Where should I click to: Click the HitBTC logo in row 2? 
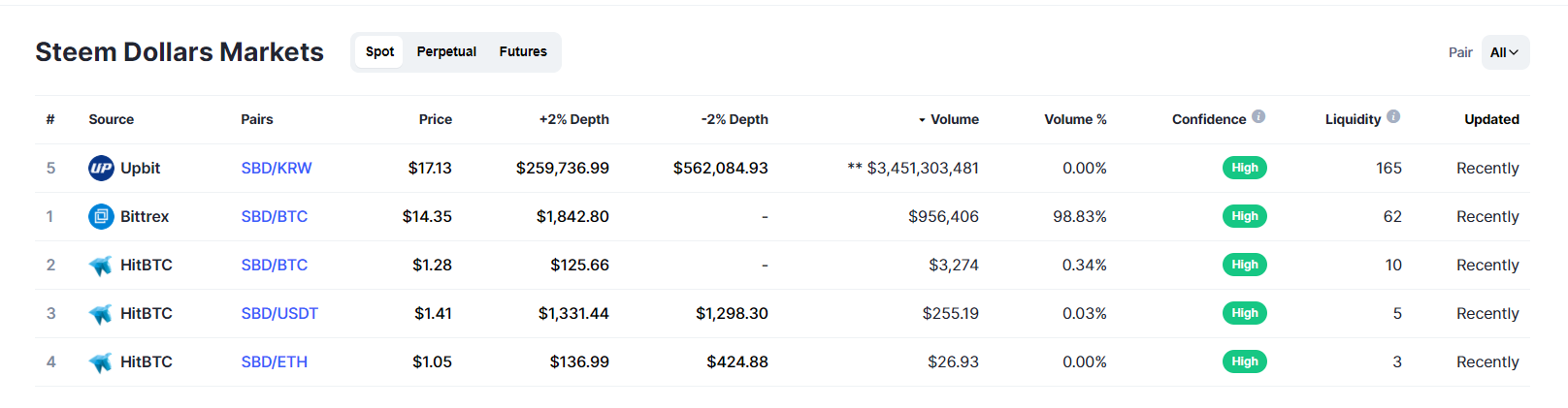pyautogui.click(x=100, y=266)
